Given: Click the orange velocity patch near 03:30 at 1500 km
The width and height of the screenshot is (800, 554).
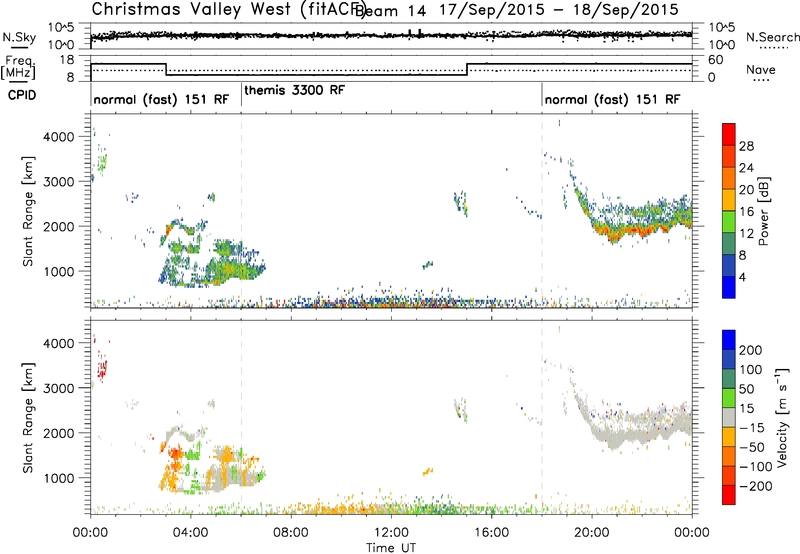Looking at the screenshot, I should pyautogui.click(x=177, y=453).
